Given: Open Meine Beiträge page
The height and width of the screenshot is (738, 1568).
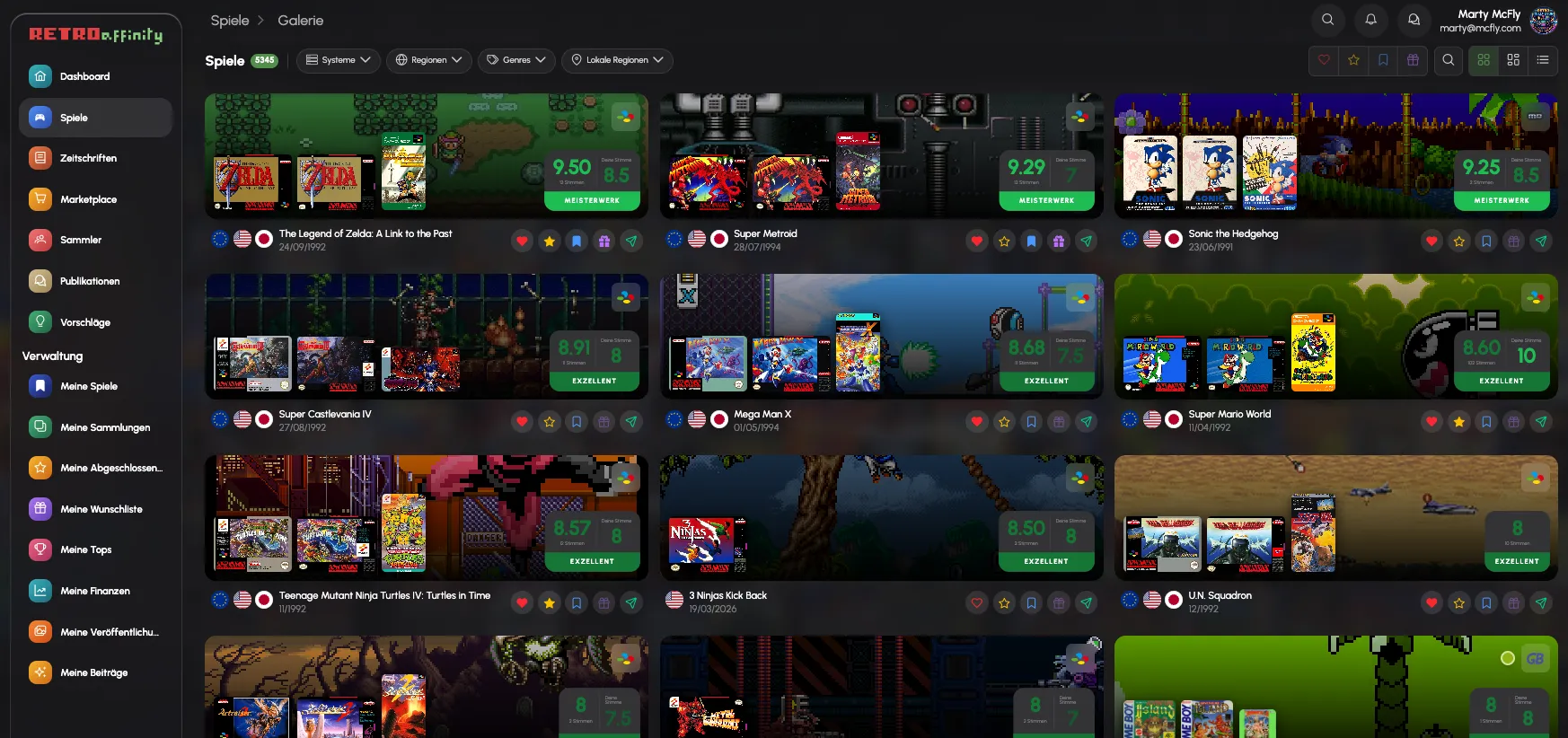Looking at the screenshot, I should click(95, 672).
